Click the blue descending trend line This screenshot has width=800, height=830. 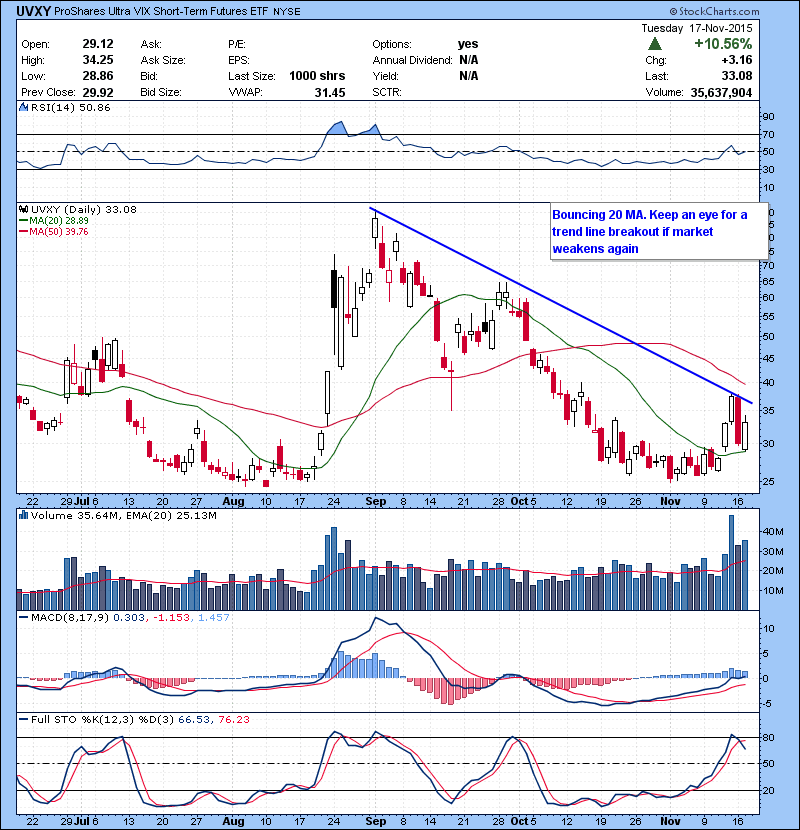click(x=561, y=305)
